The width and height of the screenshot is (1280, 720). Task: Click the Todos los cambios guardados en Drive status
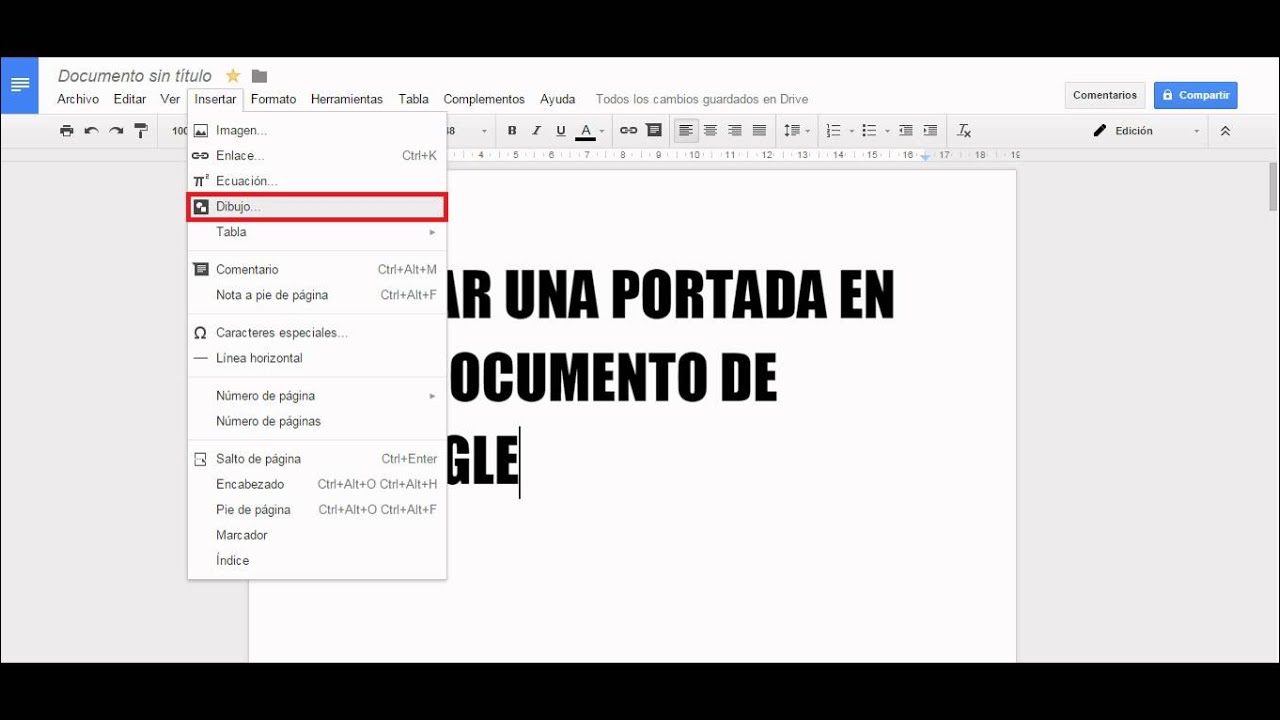click(702, 99)
